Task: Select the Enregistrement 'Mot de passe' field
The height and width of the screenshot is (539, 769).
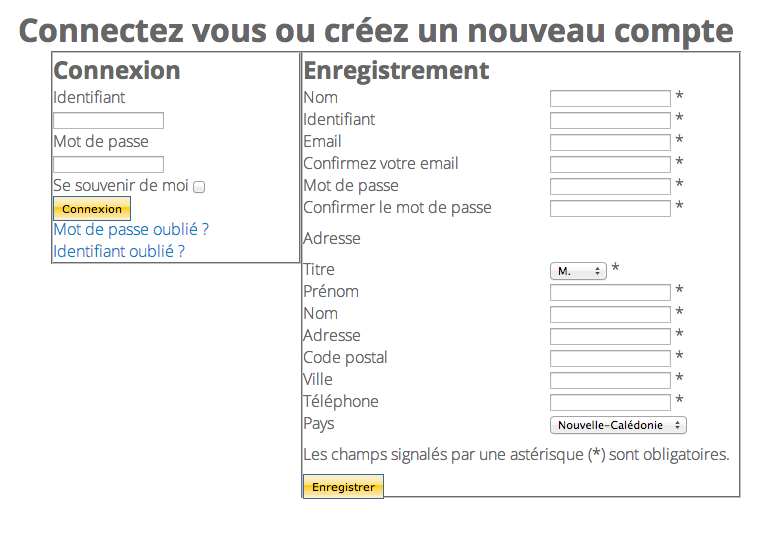Action: [x=610, y=187]
